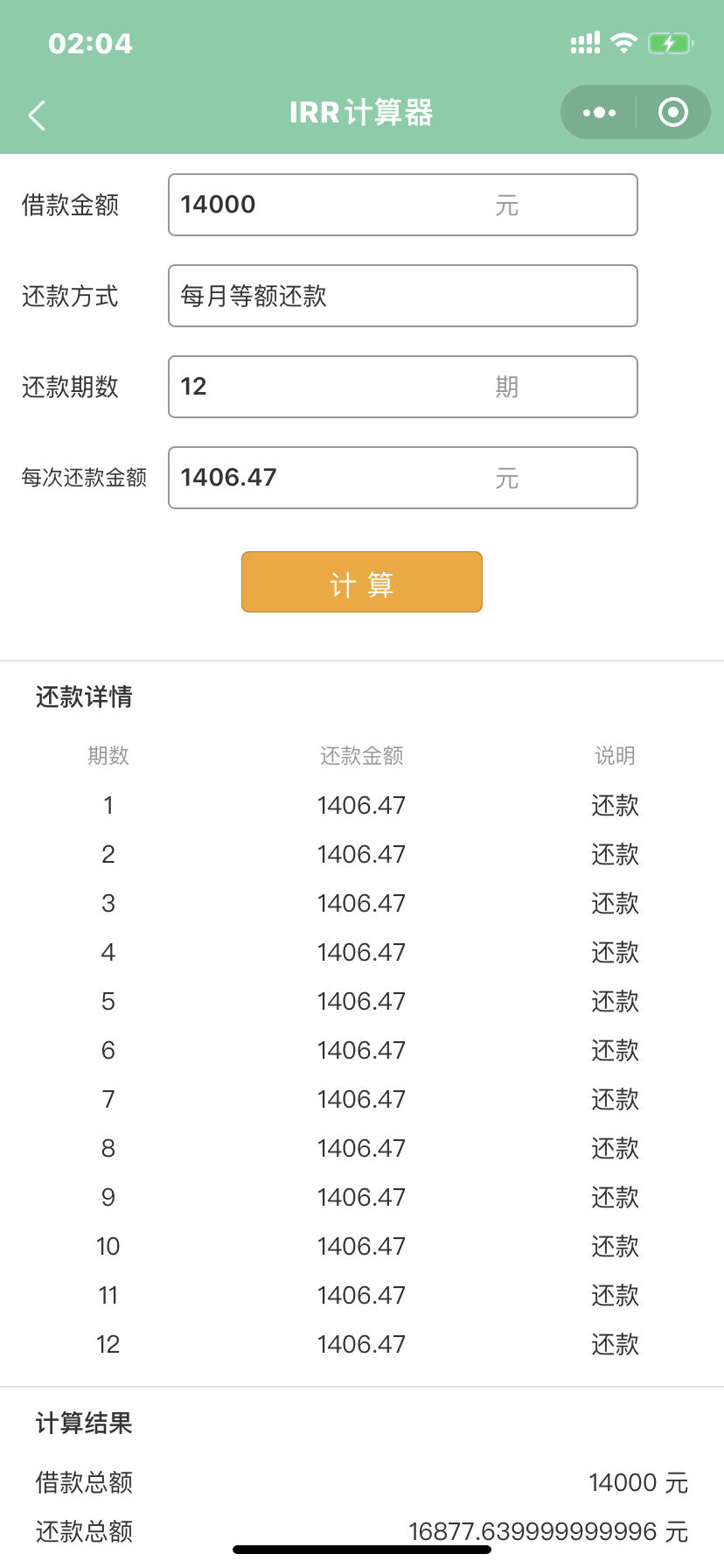Tap the 借款总额 14000 元 result
The image size is (724, 1568).
638,1482
